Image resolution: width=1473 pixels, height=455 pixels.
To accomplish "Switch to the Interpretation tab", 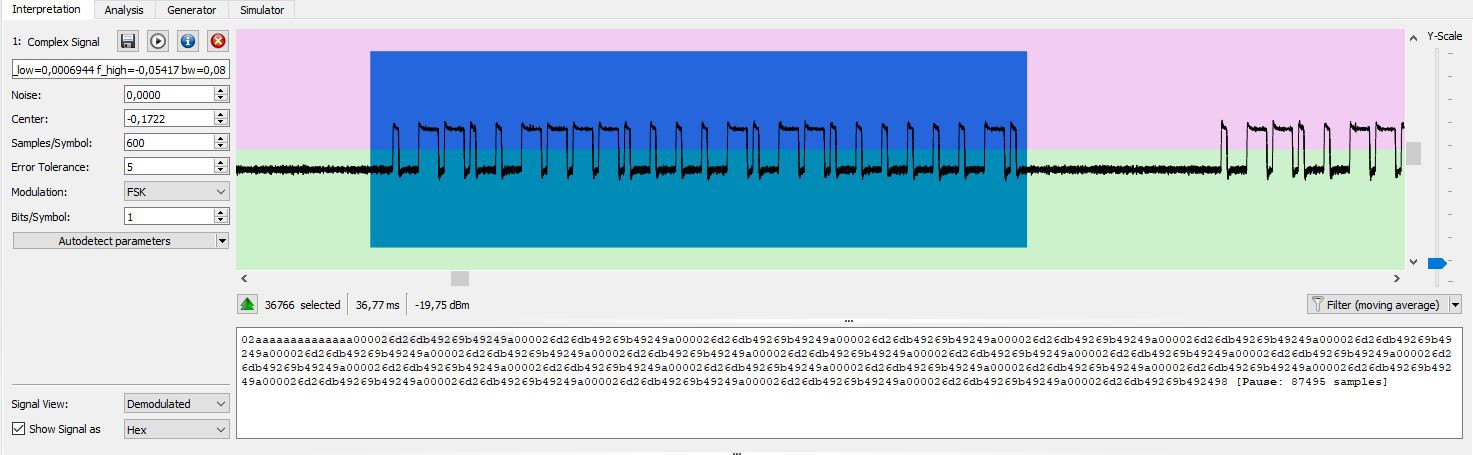I will coord(46,9).
